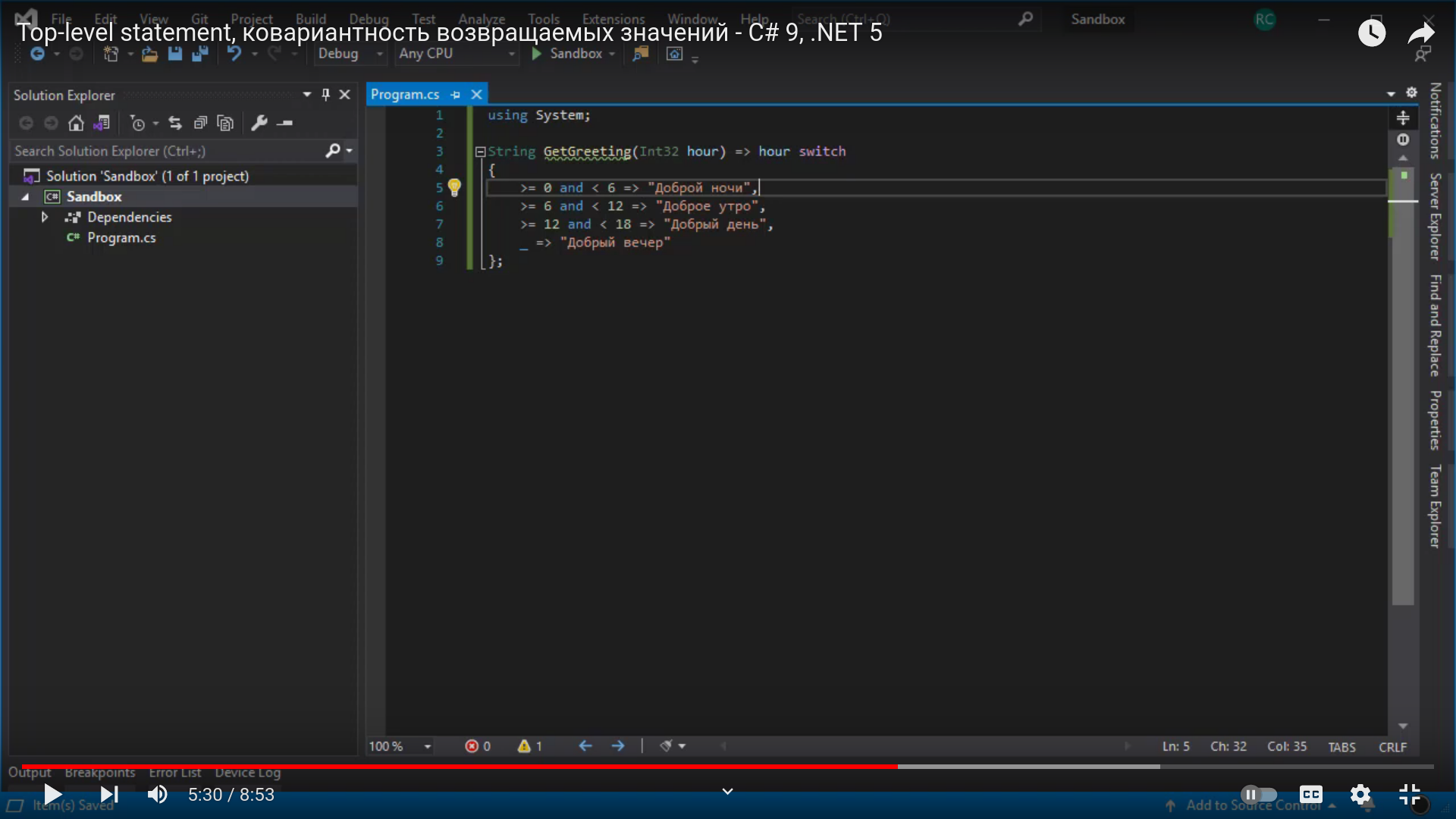Click the errors count indicator icon
Image resolution: width=1456 pixels, height=819 pixels.
(472, 746)
